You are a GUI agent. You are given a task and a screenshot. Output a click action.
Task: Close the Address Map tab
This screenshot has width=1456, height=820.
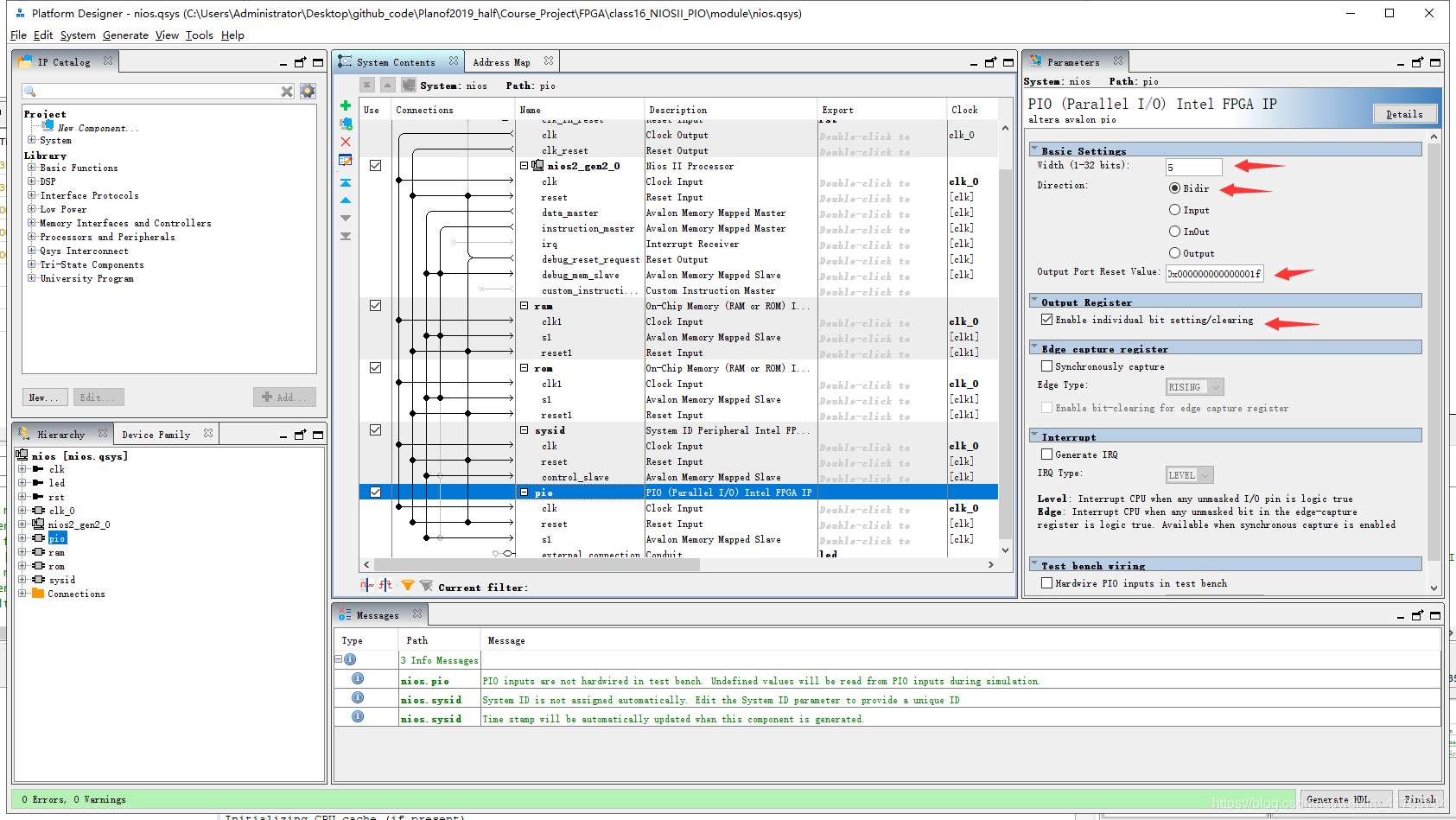pyautogui.click(x=549, y=61)
